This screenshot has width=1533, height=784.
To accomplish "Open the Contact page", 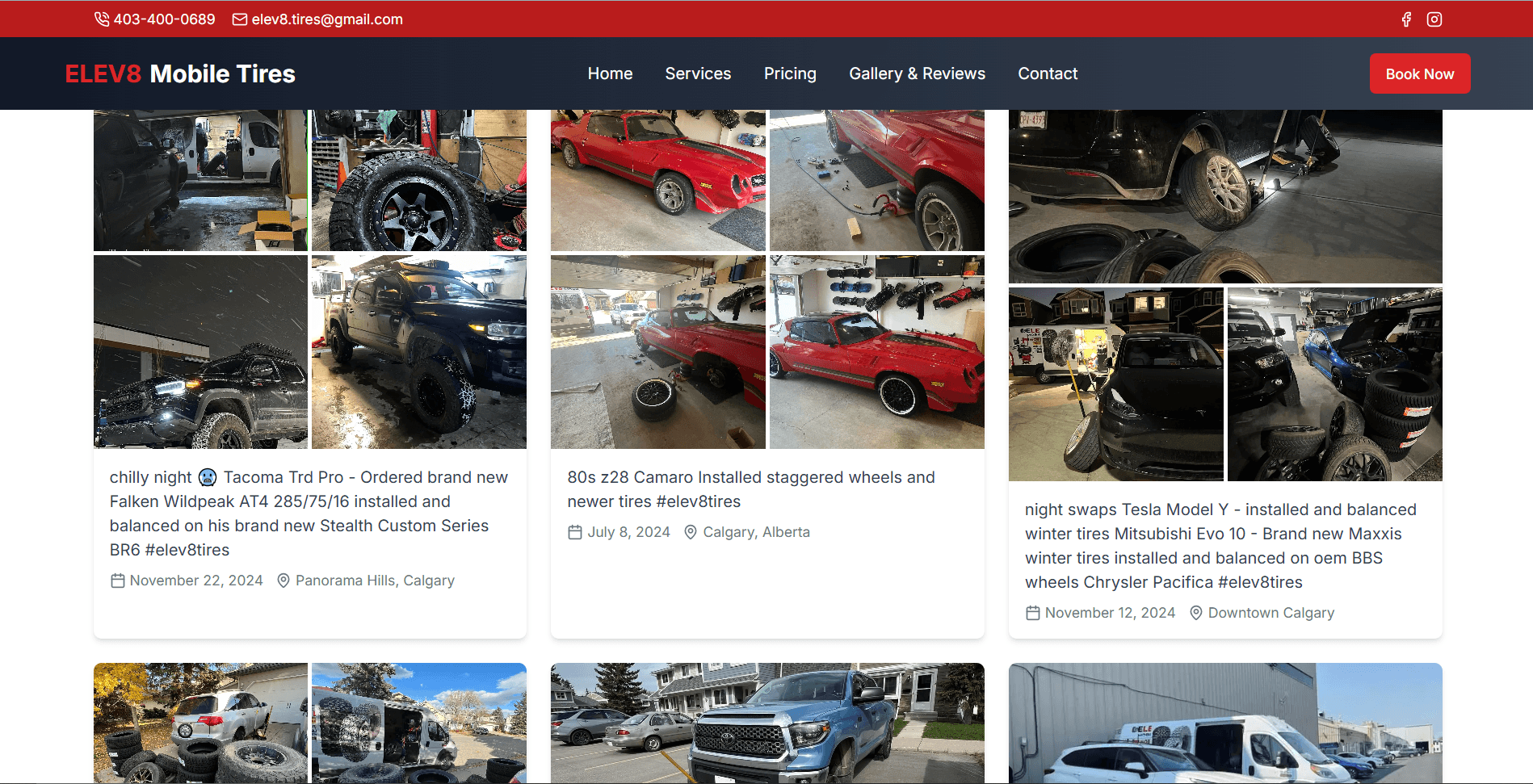I will click(x=1048, y=73).
